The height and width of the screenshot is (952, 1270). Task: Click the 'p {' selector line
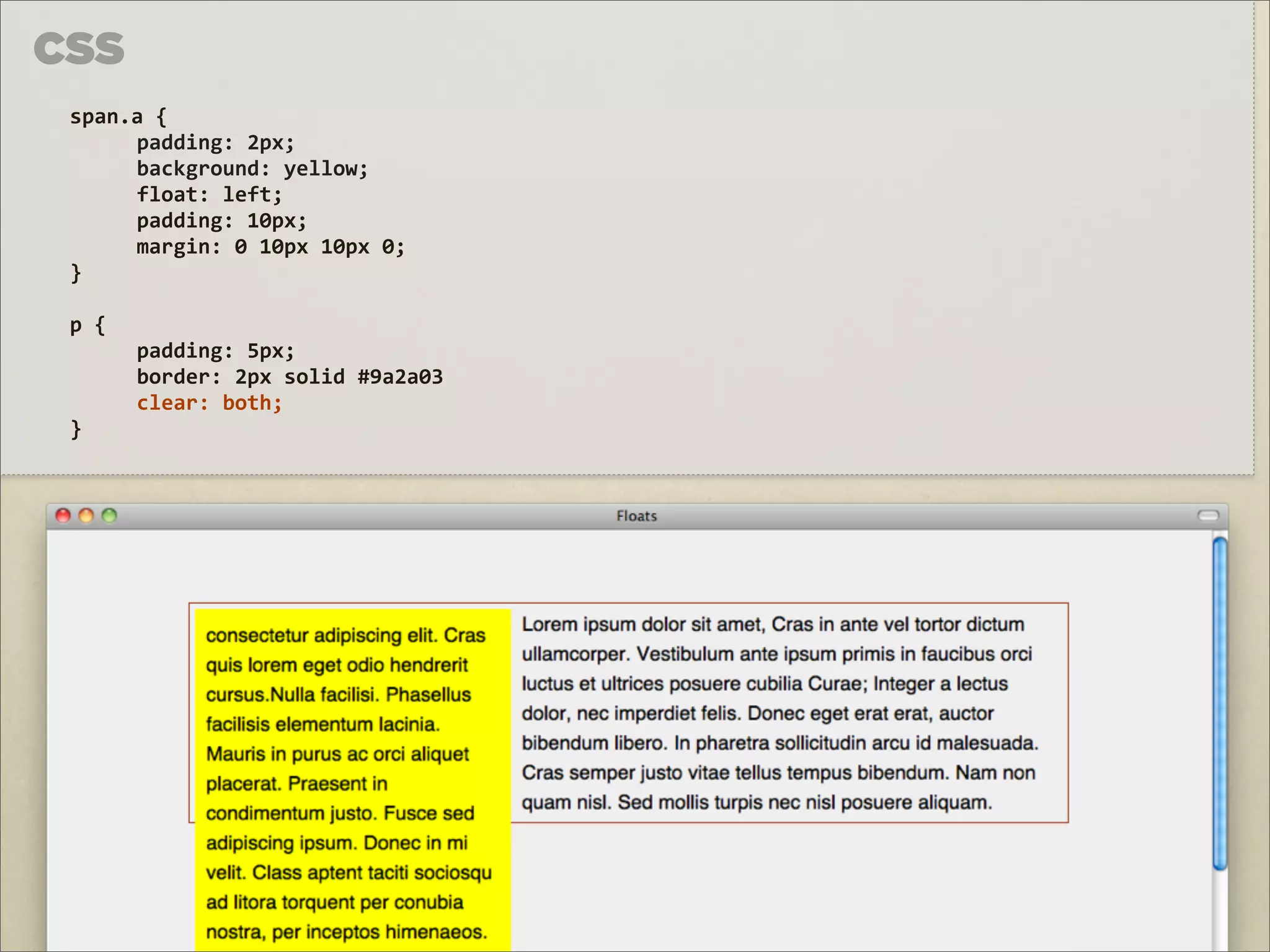[87, 325]
